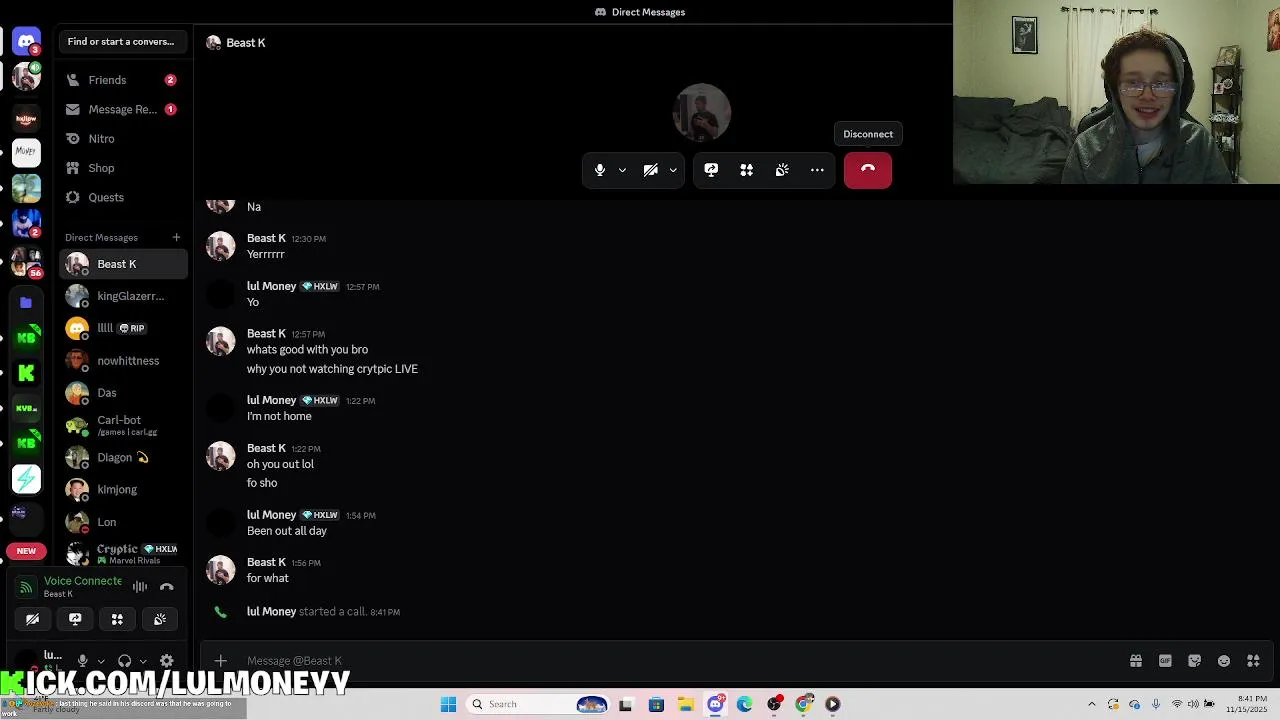Screen dimensions: 1280x720
Task: Open the llllll RIP conversation
Action: [x=123, y=328]
